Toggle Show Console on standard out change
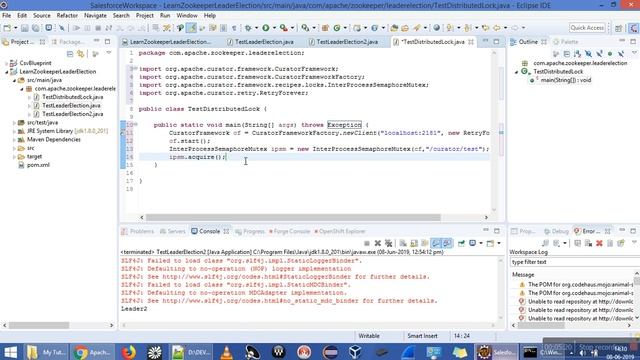640x360 pixels. tap(436, 243)
